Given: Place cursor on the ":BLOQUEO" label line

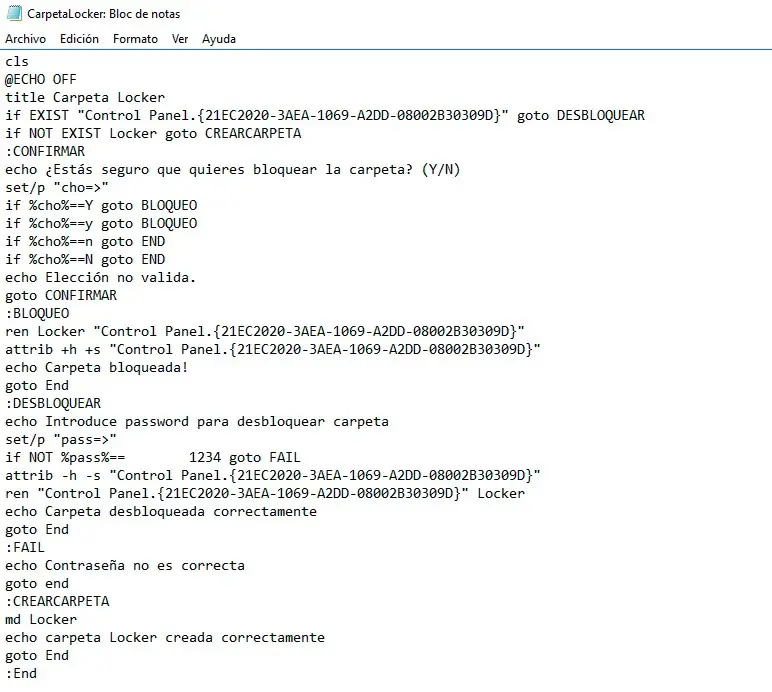Looking at the screenshot, I should pyautogui.click(x=37, y=313).
